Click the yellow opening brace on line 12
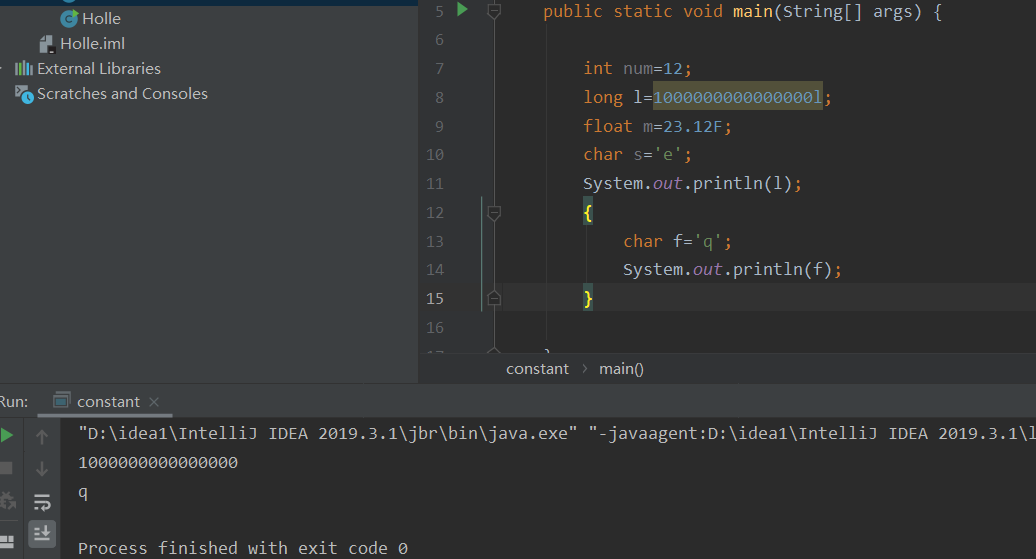Image resolution: width=1036 pixels, height=559 pixels. click(x=588, y=213)
